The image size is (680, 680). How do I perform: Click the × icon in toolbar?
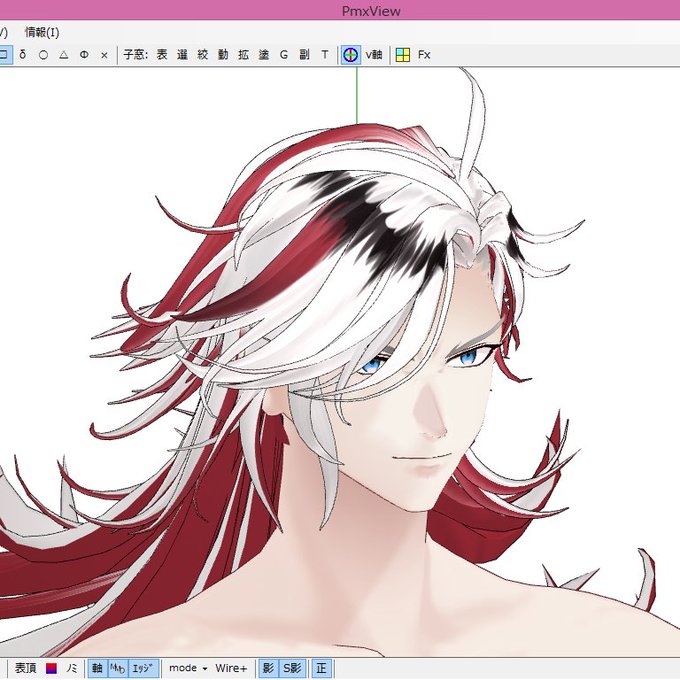click(x=104, y=55)
